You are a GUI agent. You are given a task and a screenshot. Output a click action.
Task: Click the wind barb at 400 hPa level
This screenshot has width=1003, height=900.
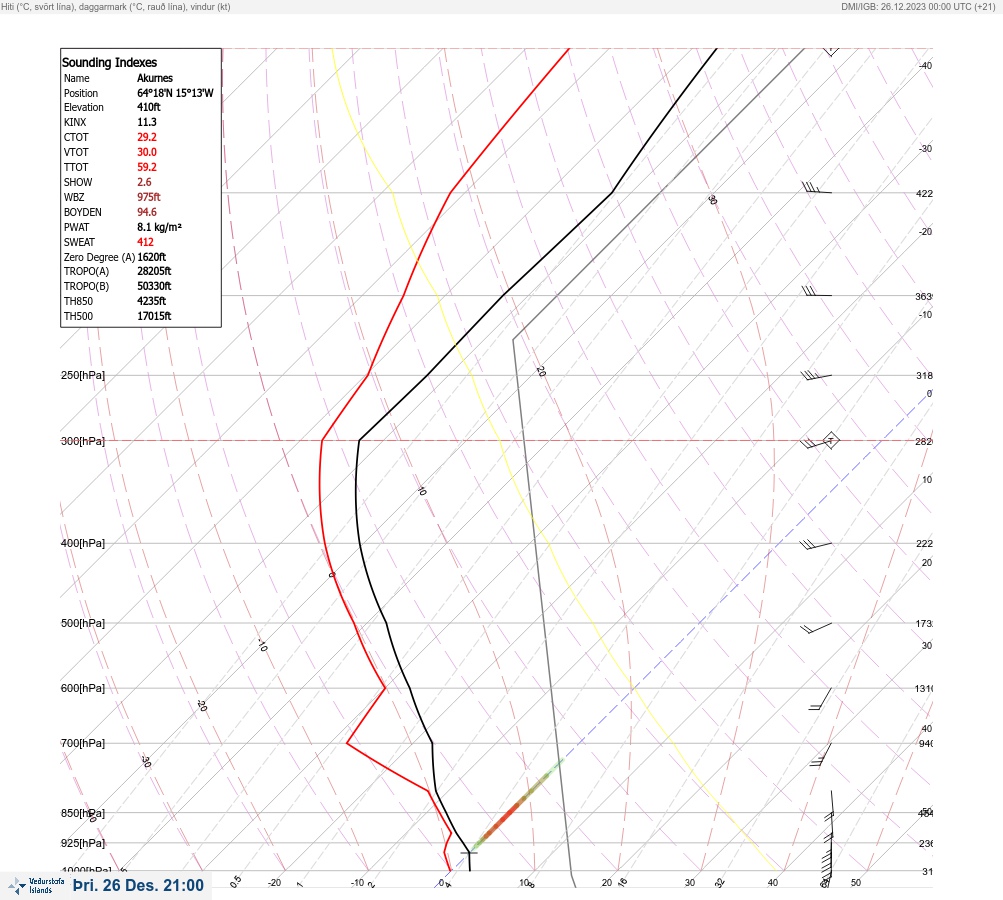point(816,545)
